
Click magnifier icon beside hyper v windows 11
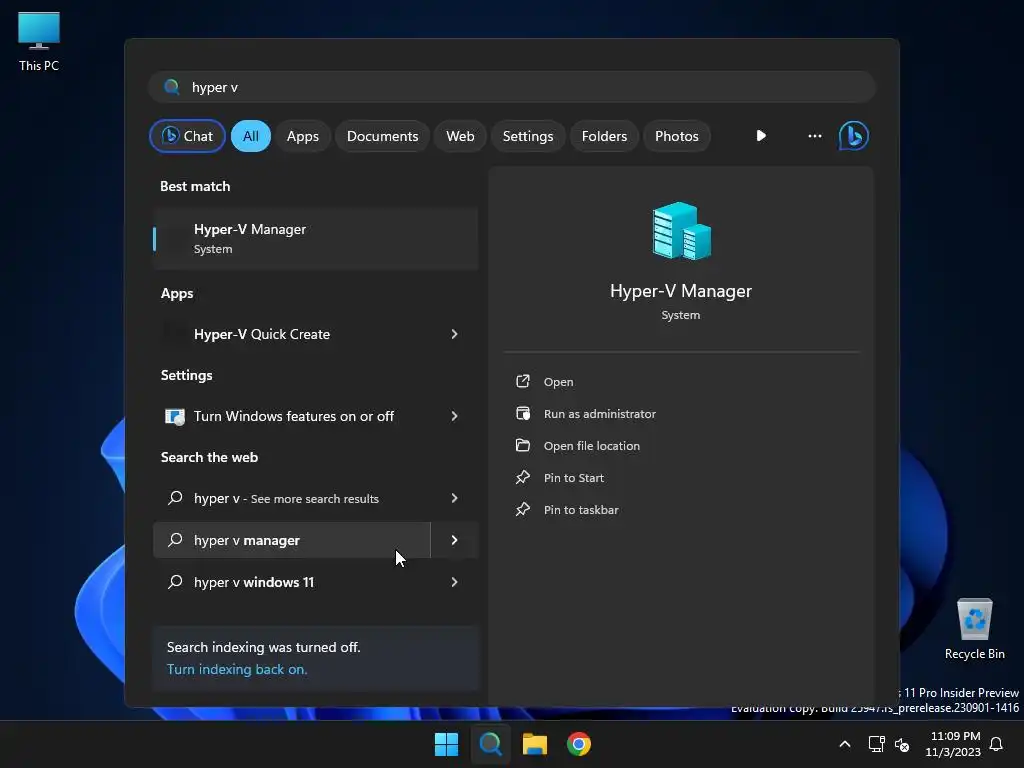174,582
